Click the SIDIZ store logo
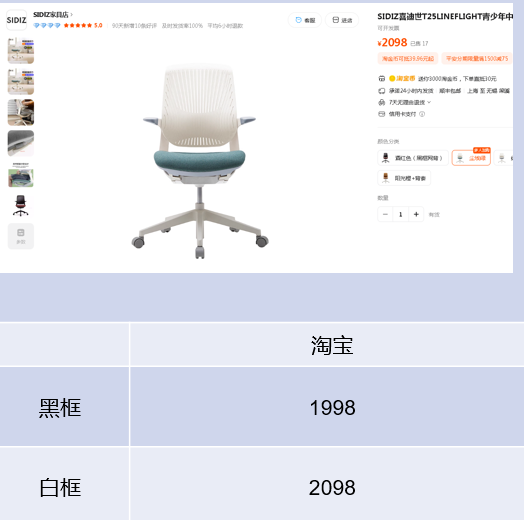Screen dimensions: 524x520 [16, 20]
